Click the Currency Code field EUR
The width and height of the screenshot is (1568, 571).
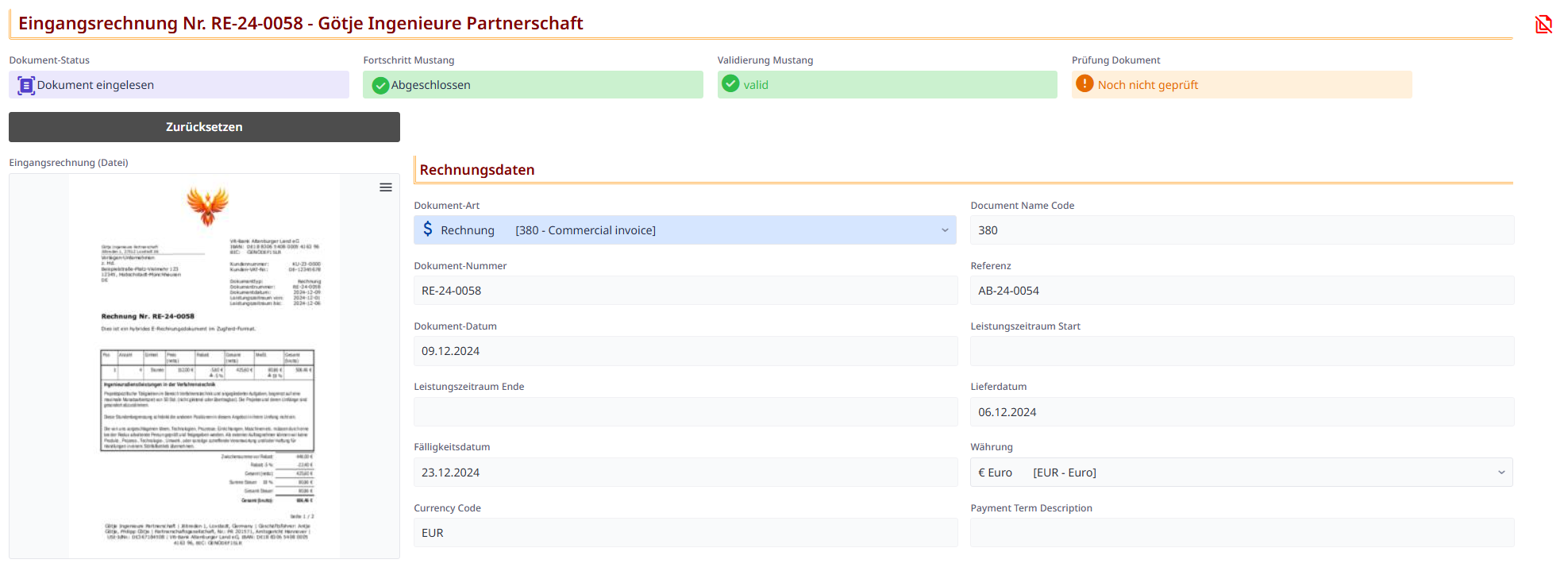685,533
